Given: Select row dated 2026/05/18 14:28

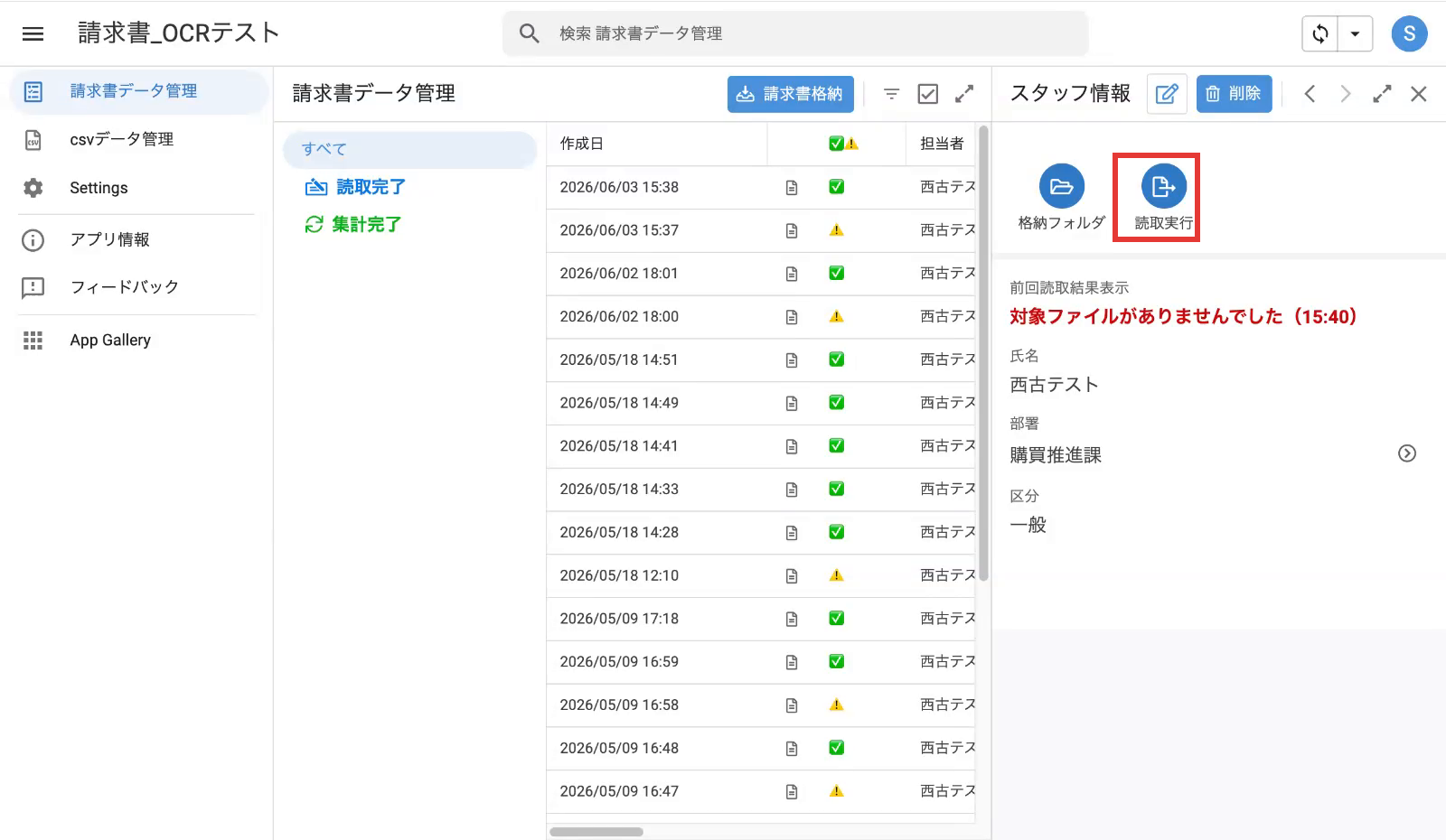Looking at the screenshot, I should point(761,533).
